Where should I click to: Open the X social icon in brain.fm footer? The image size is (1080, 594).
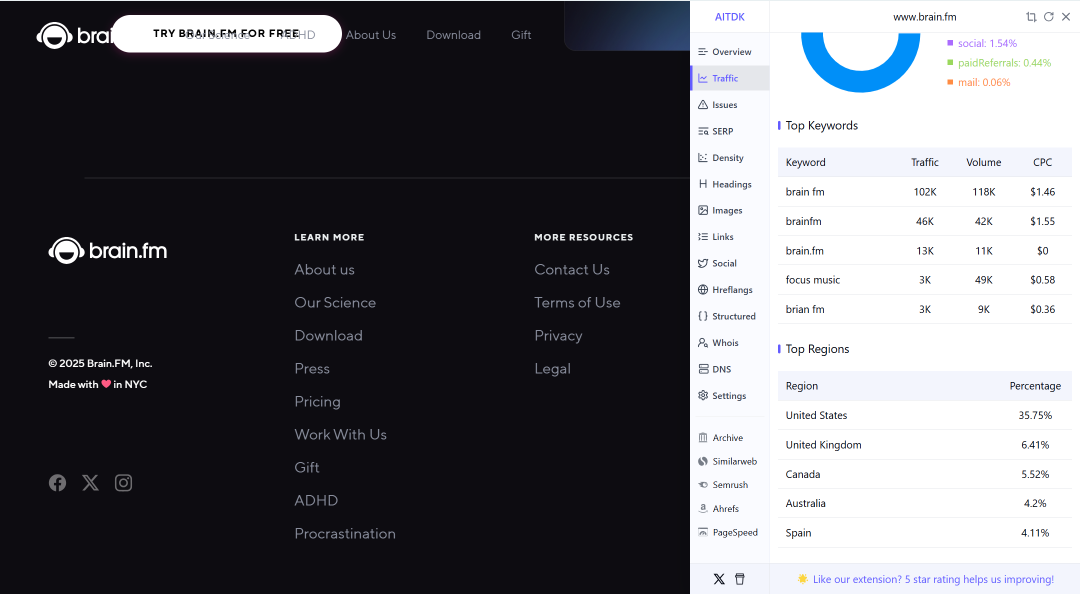tap(90, 483)
